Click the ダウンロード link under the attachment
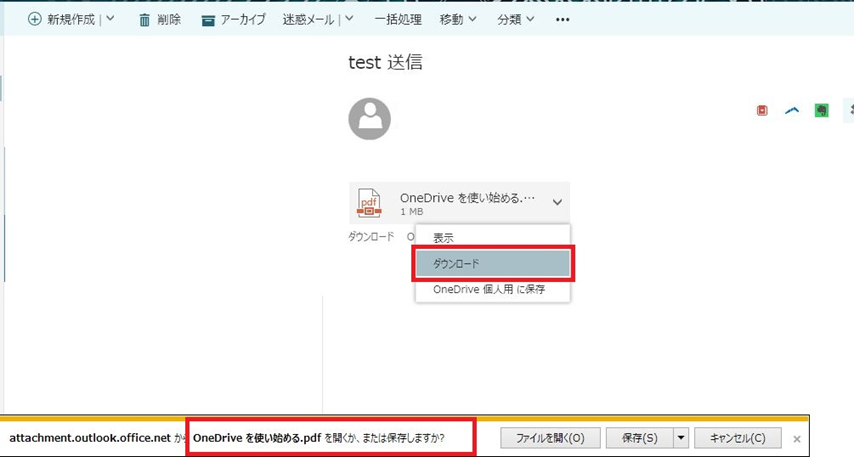The height and width of the screenshot is (457, 854). coord(371,237)
